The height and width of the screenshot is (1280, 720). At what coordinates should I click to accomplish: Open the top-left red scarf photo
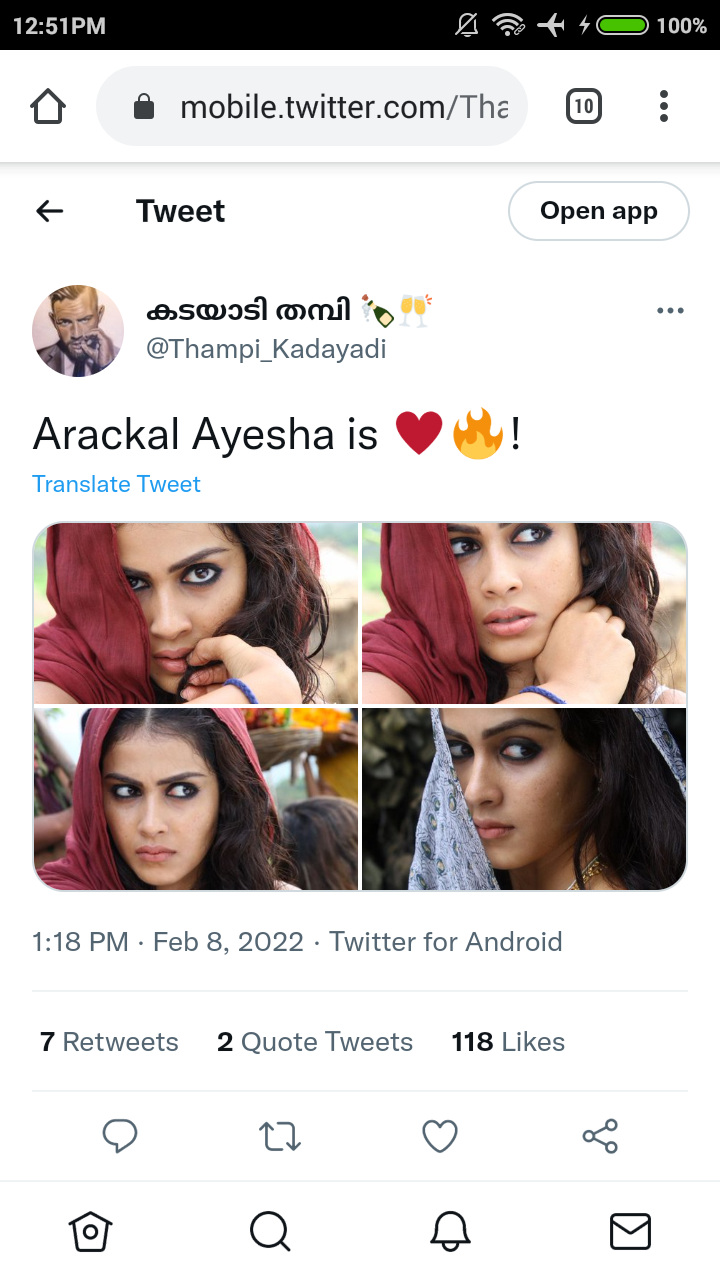pyautogui.click(x=195, y=613)
